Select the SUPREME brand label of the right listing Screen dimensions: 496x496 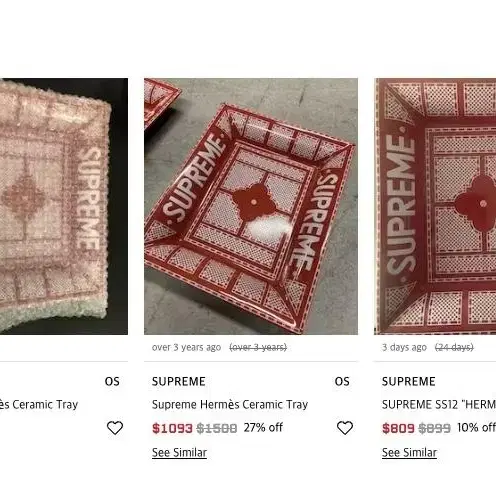pyautogui.click(x=409, y=381)
